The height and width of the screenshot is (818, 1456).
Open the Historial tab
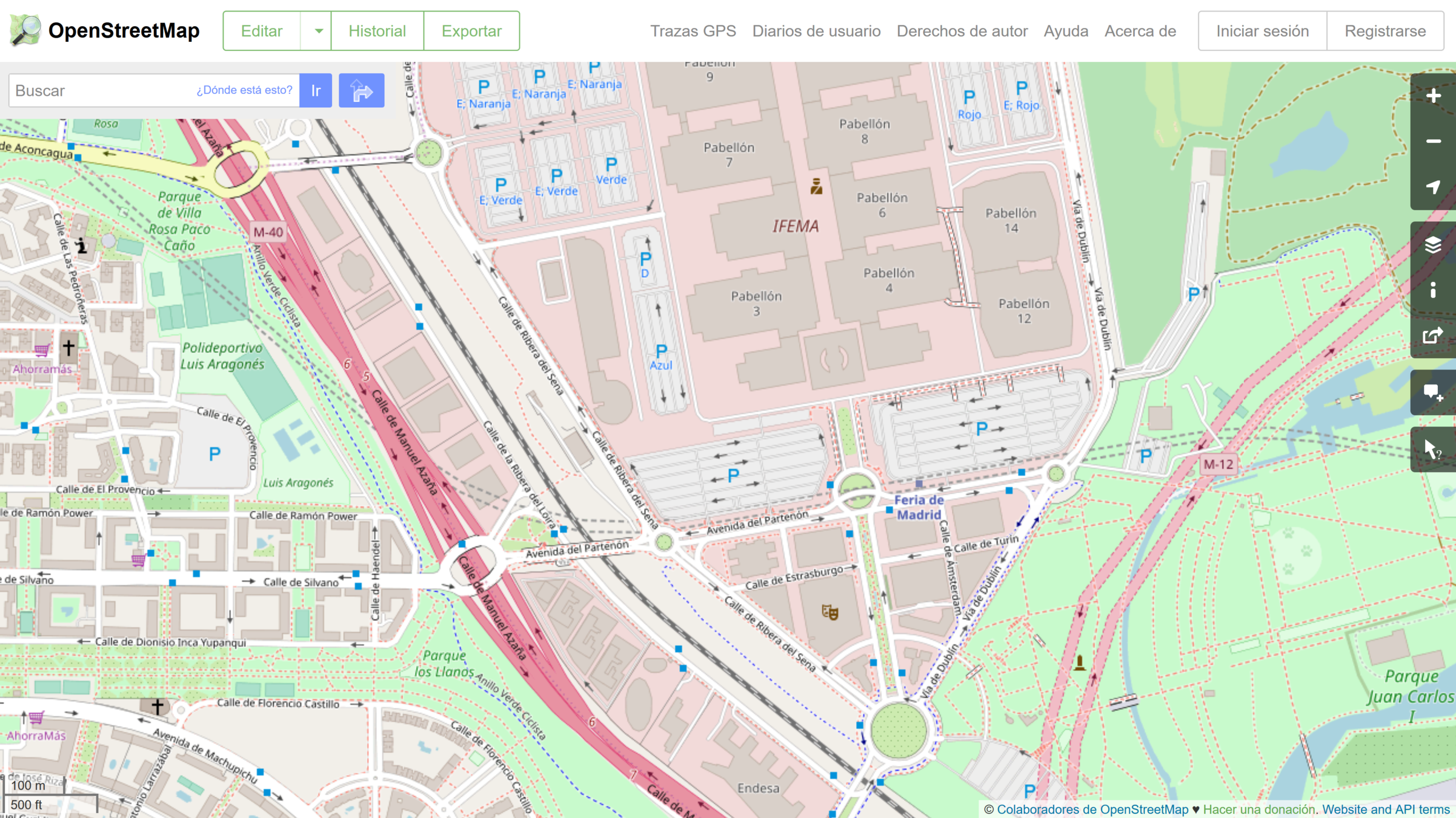[377, 31]
